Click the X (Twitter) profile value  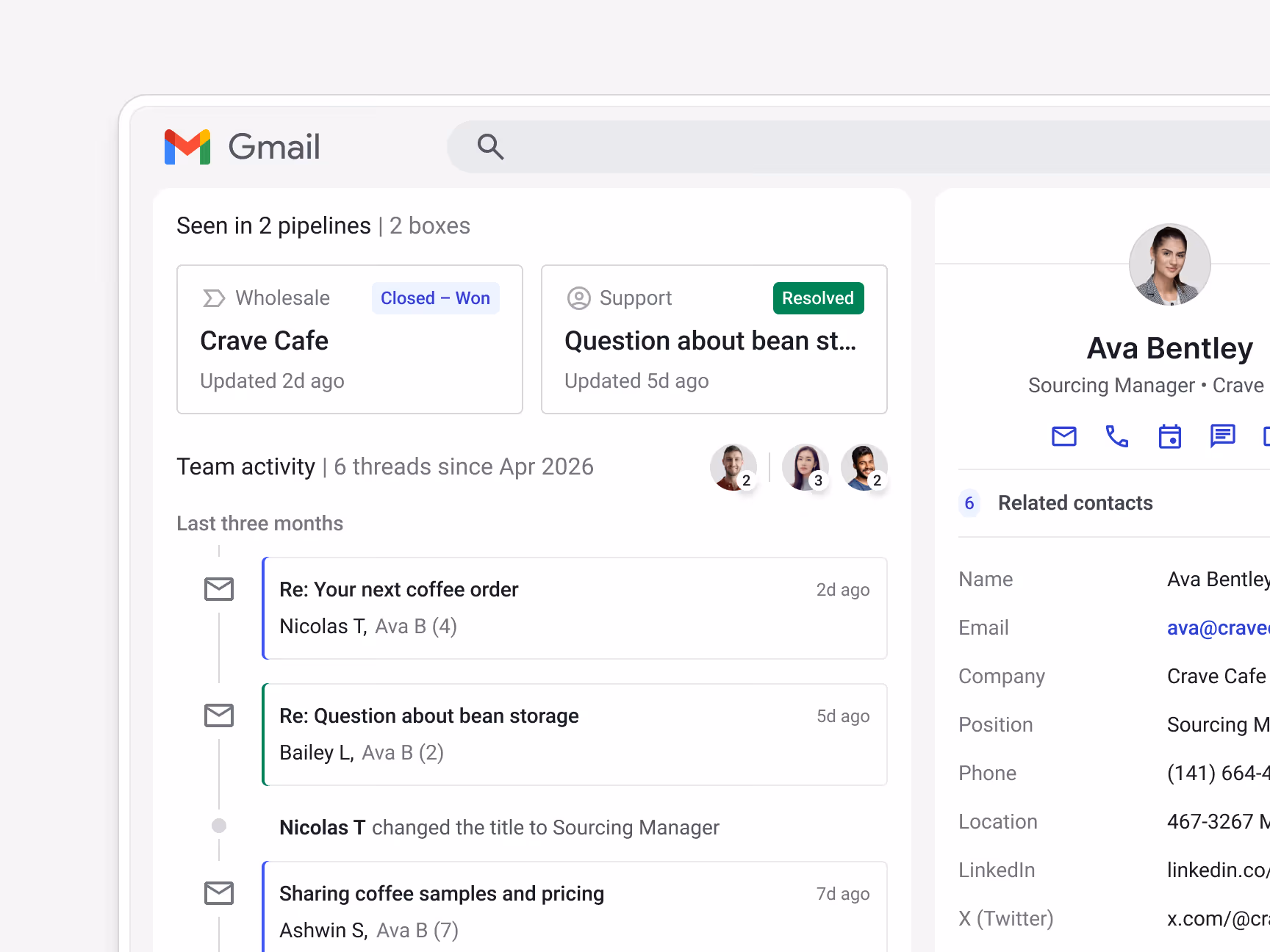(x=1218, y=919)
